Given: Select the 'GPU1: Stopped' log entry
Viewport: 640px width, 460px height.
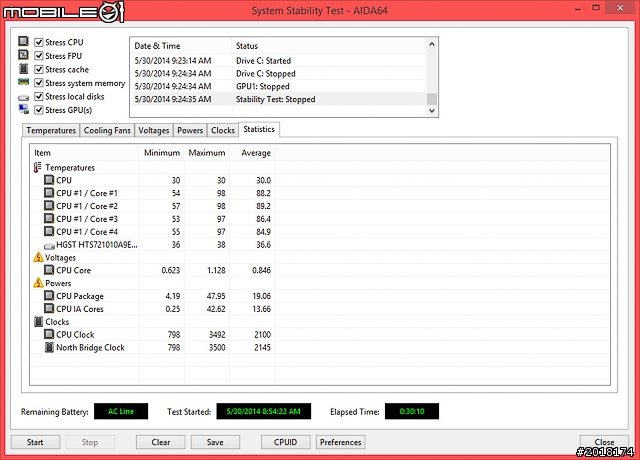Looking at the screenshot, I should click(279, 86).
